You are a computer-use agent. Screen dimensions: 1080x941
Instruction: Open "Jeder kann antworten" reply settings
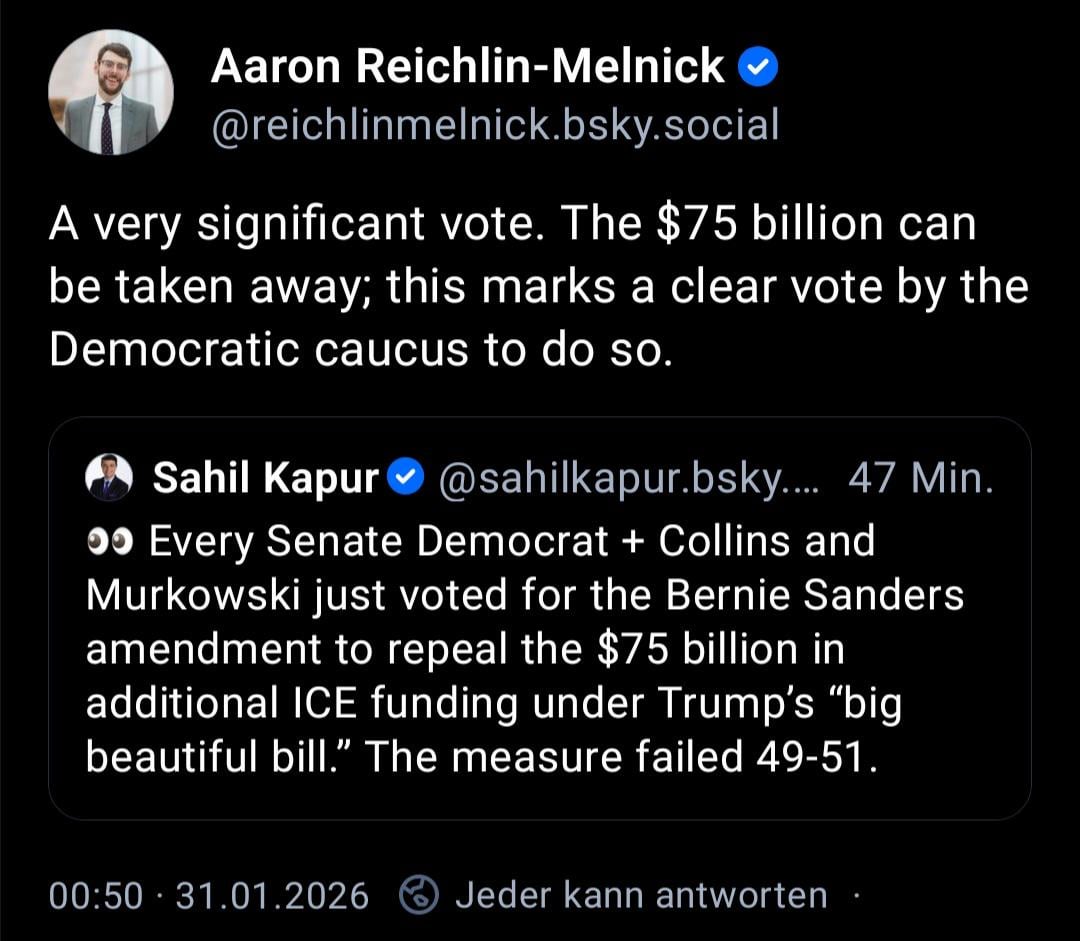[641, 894]
